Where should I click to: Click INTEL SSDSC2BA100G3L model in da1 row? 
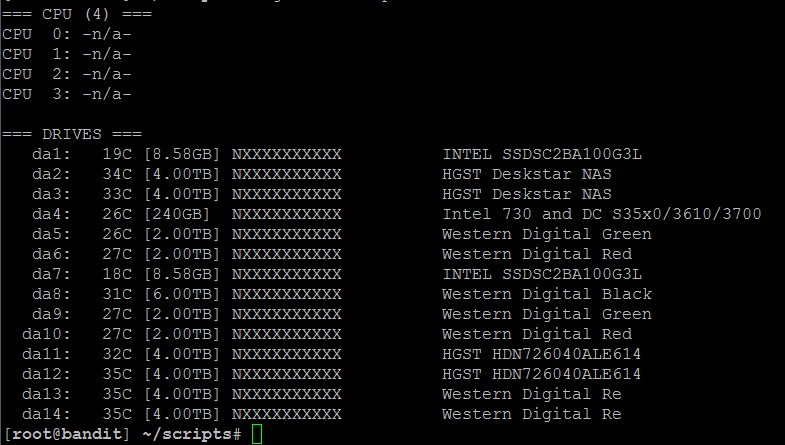click(542, 154)
